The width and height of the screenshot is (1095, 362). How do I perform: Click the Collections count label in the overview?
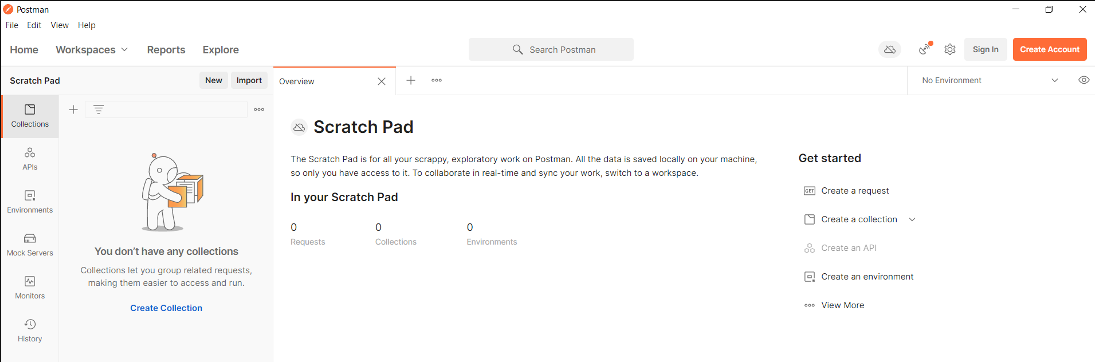(396, 242)
